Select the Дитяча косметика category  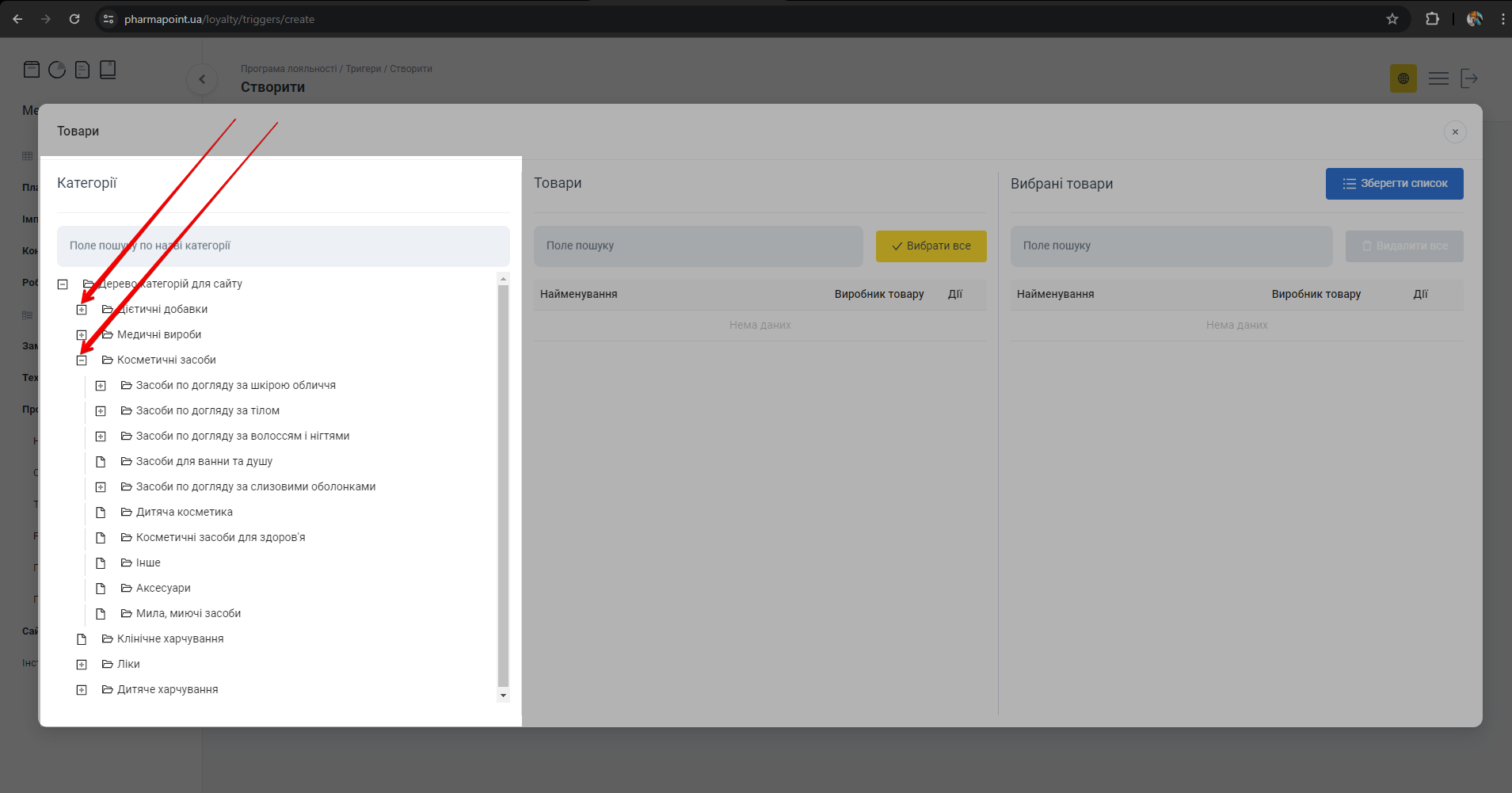(184, 512)
